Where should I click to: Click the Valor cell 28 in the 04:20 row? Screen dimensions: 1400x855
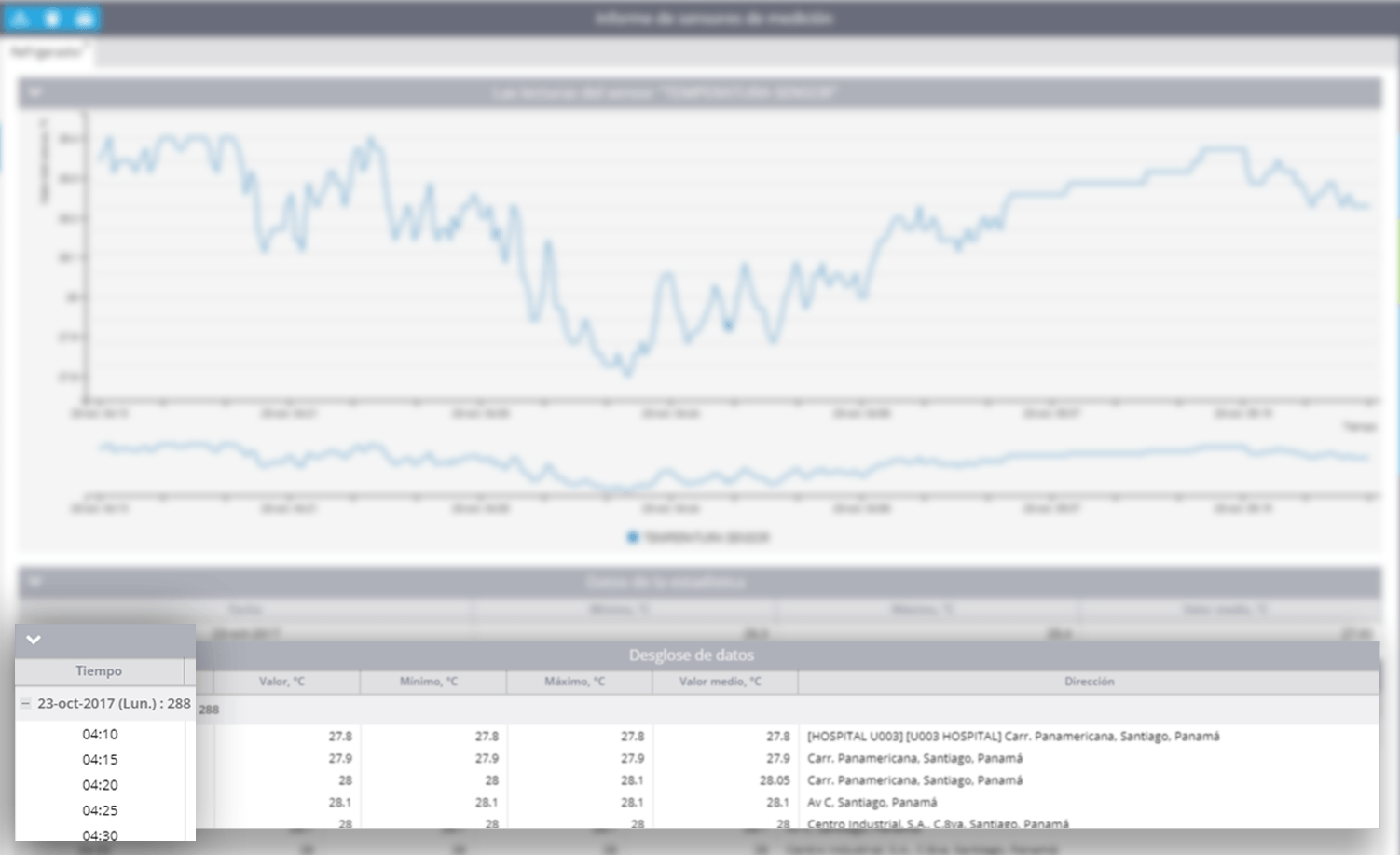tap(345, 780)
